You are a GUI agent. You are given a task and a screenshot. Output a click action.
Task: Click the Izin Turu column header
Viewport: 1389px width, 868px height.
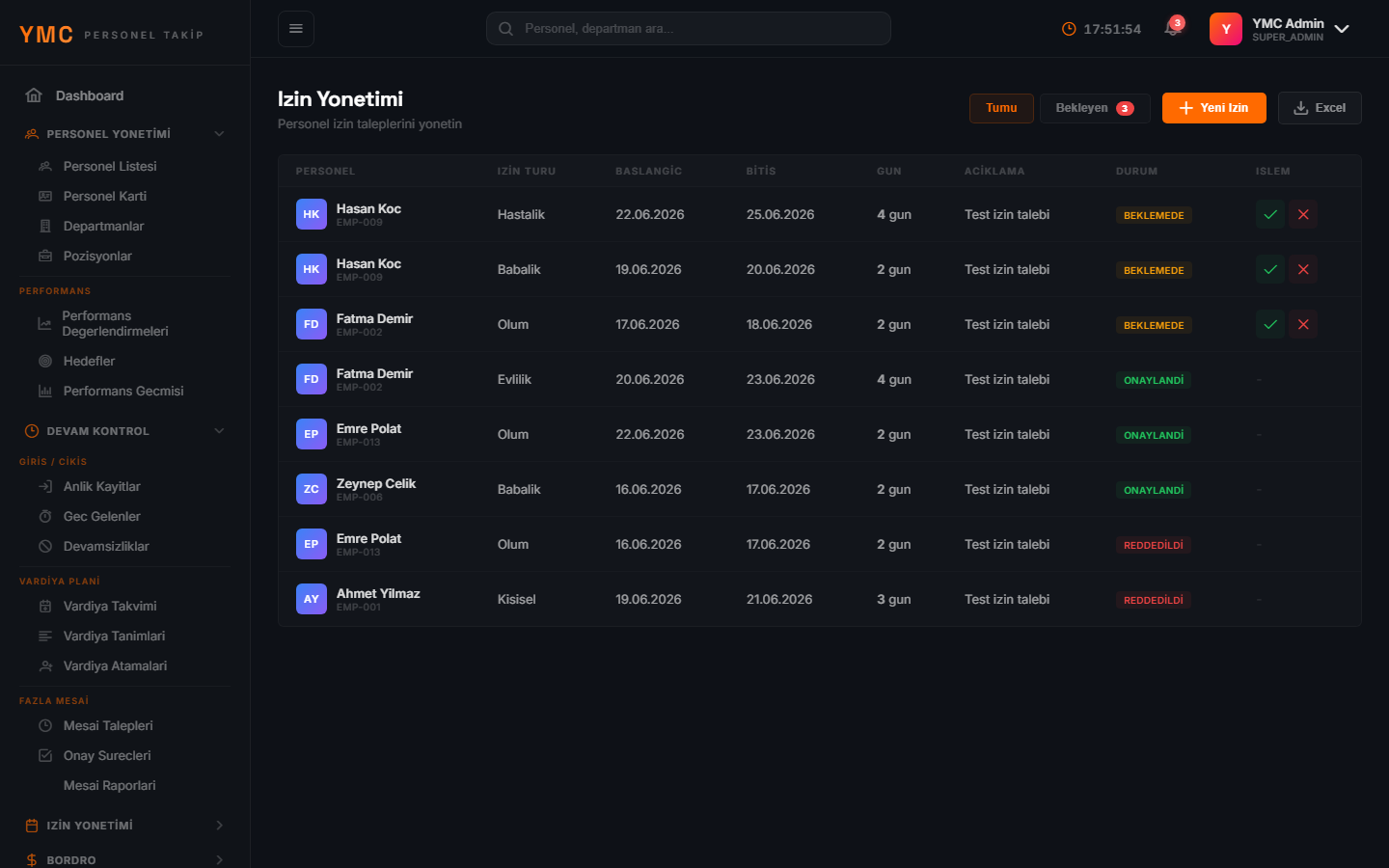pyautogui.click(x=527, y=171)
